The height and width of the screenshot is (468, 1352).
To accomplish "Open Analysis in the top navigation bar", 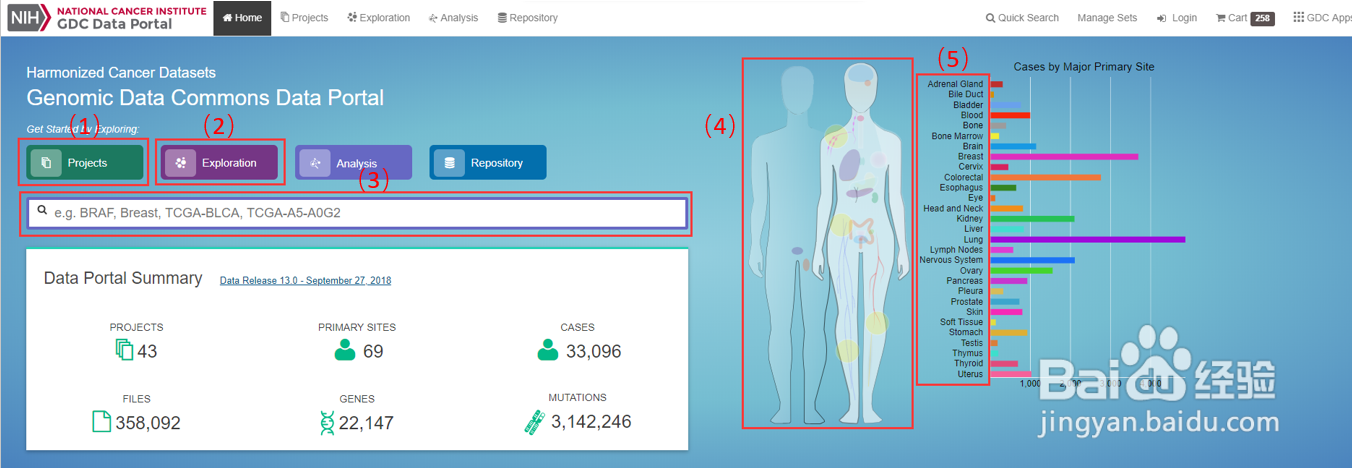I will tap(453, 18).
